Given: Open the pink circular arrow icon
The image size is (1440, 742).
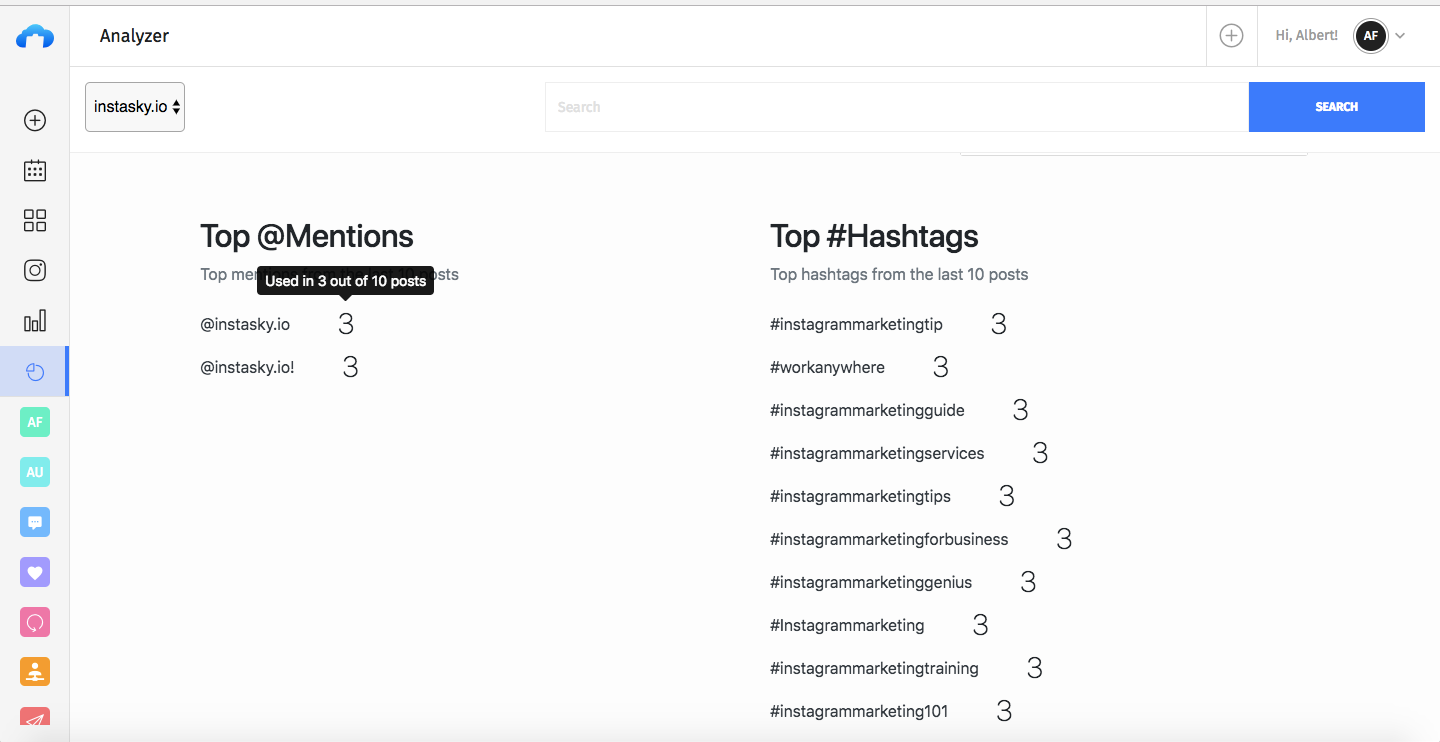Looking at the screenshot, I should pyautogui.click(x=35, y=622).
